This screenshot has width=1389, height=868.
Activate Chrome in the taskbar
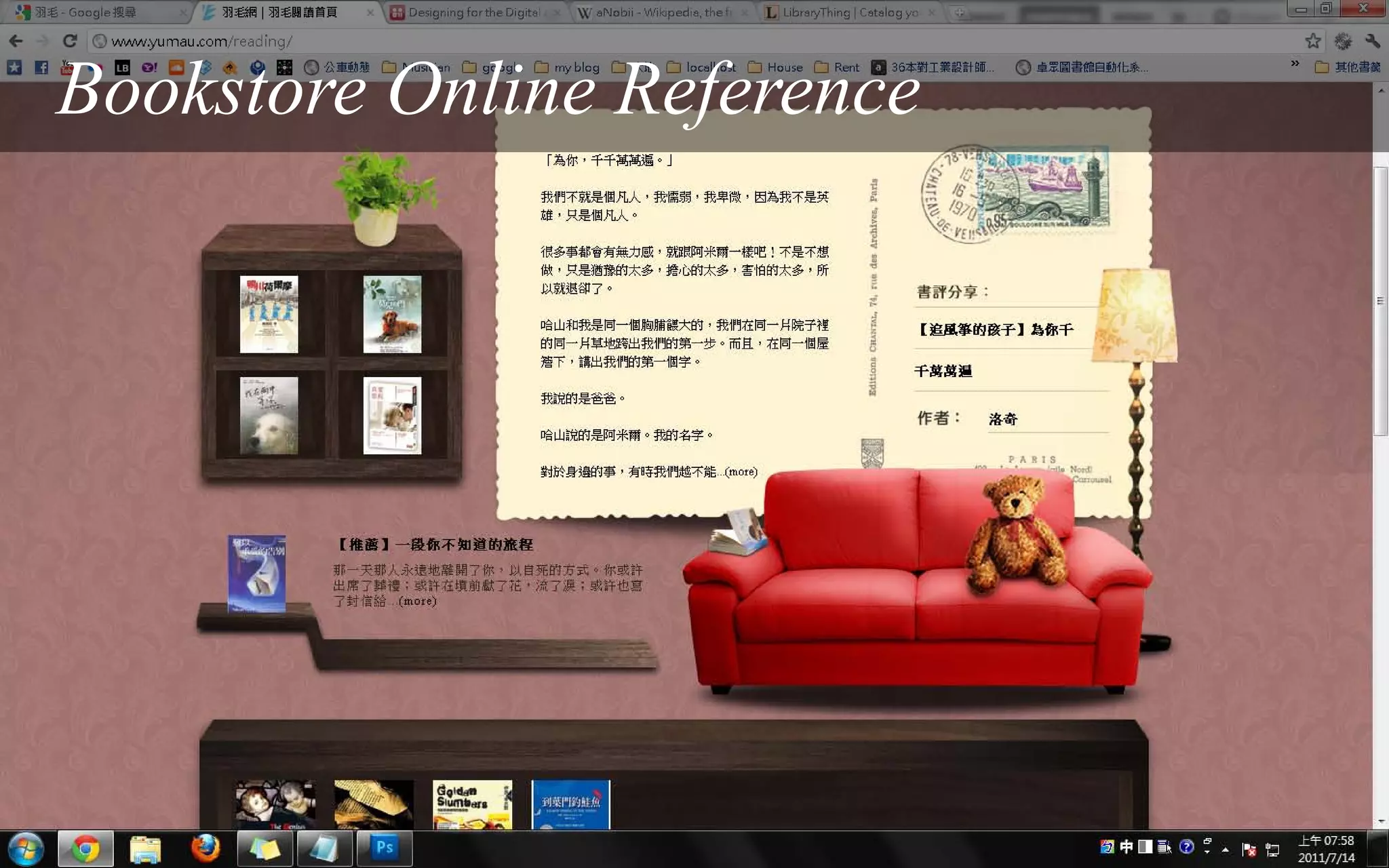click(x=85, y=849)
